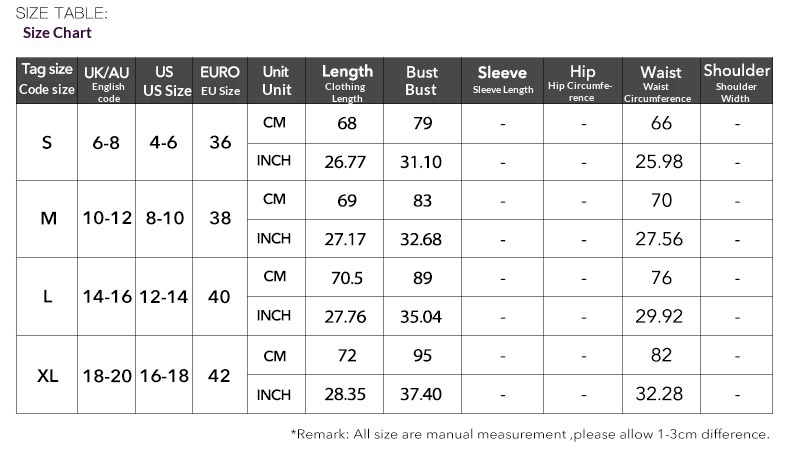Click the UK/AU size 10-12 cell
790x467 pixels.
click(x=107, y=218)
